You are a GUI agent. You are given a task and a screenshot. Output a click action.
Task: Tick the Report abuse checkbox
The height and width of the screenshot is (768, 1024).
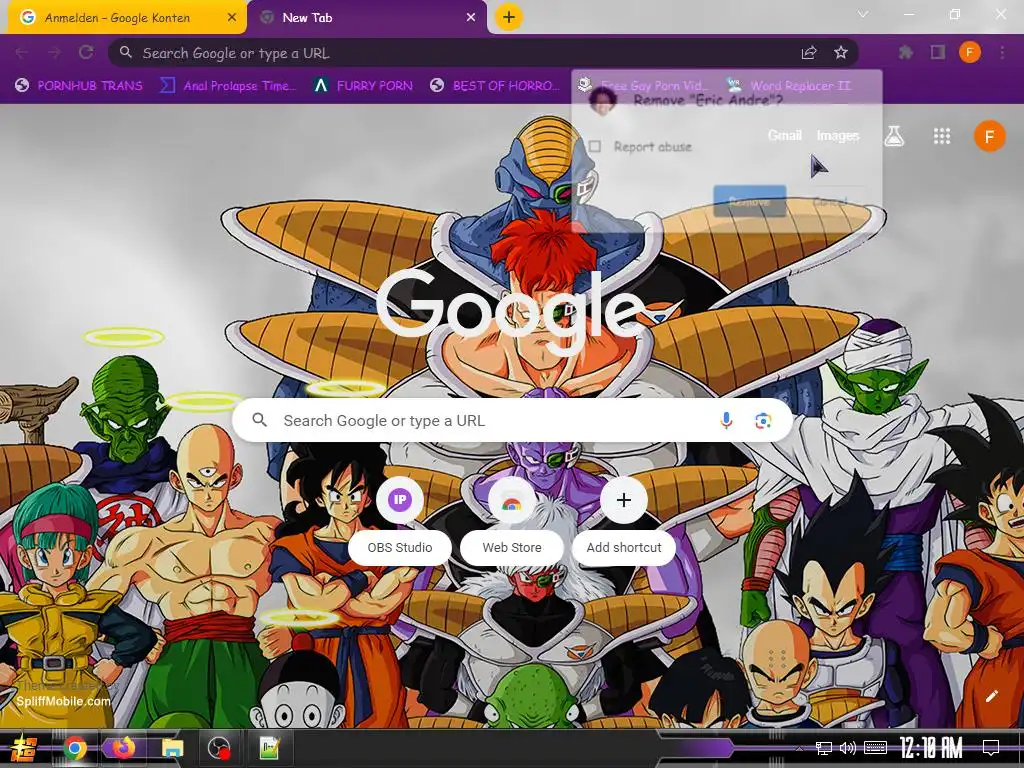click(x=595, y=146)
